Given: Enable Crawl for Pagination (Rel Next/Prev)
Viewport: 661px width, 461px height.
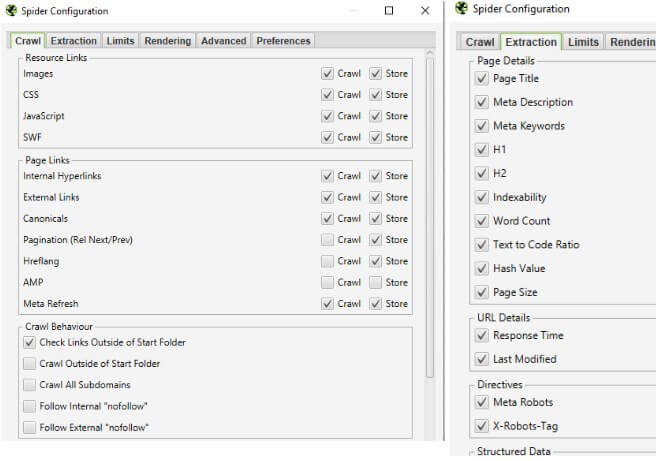Looking at the screenshot, I should (328, 240).
